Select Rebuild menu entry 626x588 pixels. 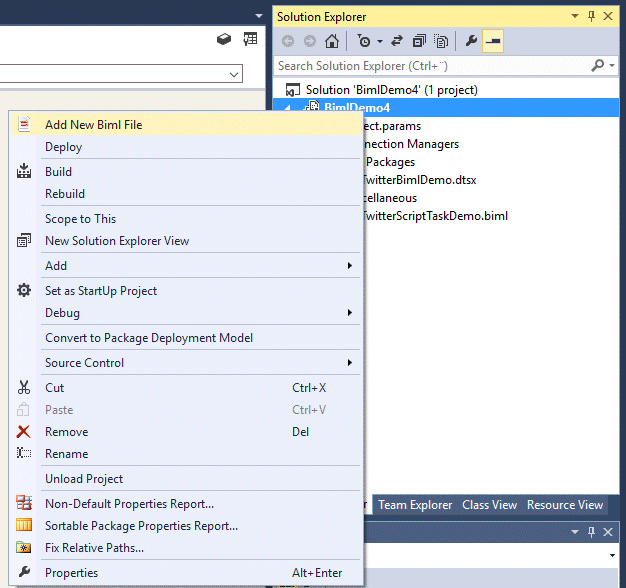point(186,194)
